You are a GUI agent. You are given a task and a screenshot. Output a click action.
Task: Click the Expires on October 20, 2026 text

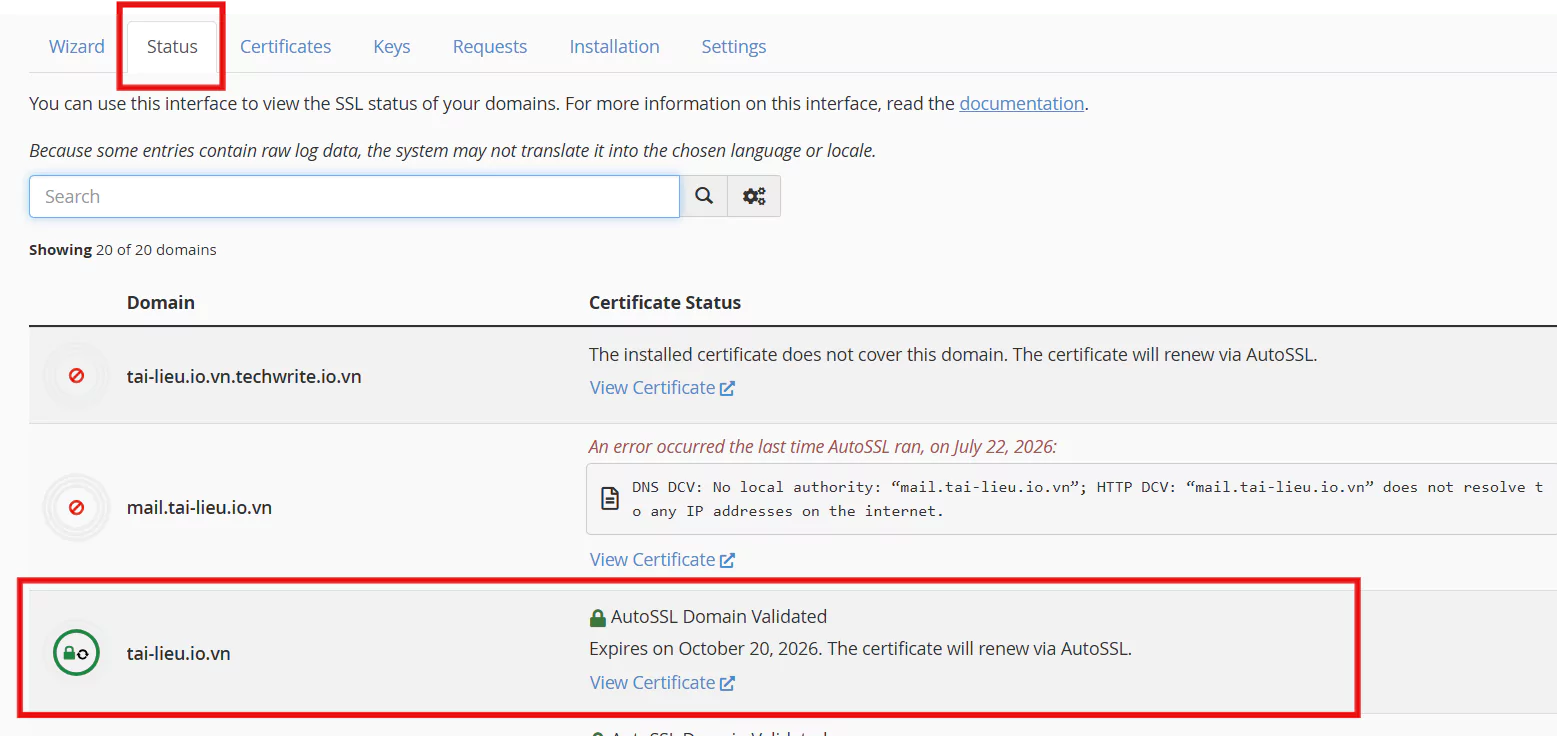pos(860,648)
